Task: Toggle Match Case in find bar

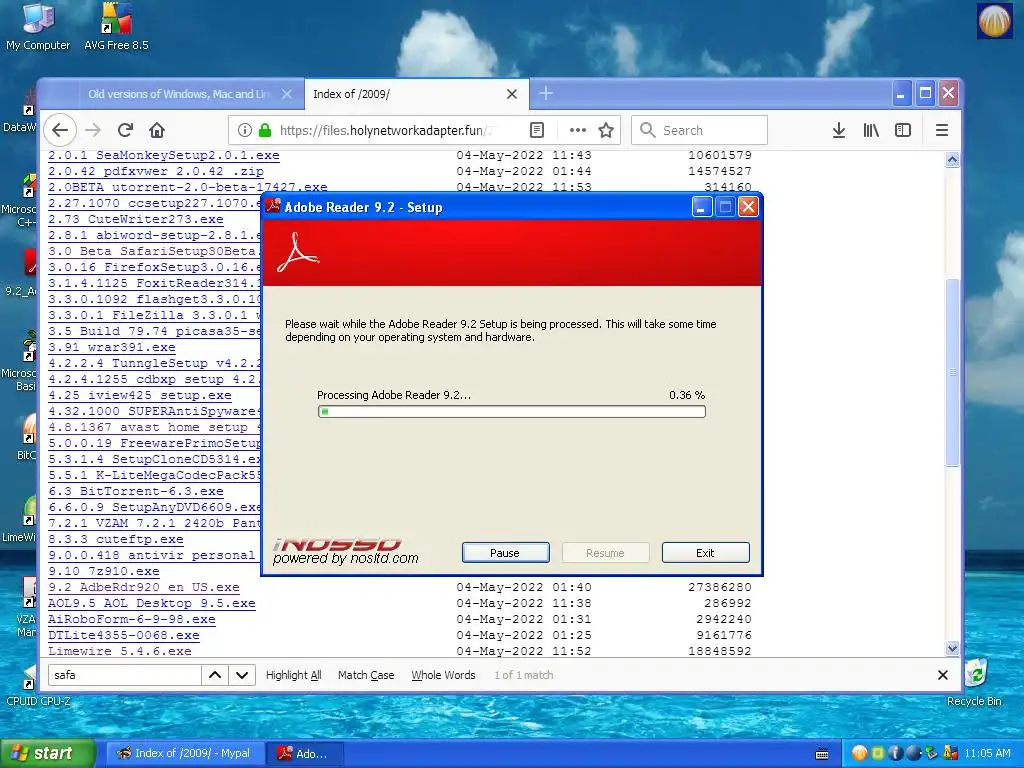Action: (x=366, y=675)
